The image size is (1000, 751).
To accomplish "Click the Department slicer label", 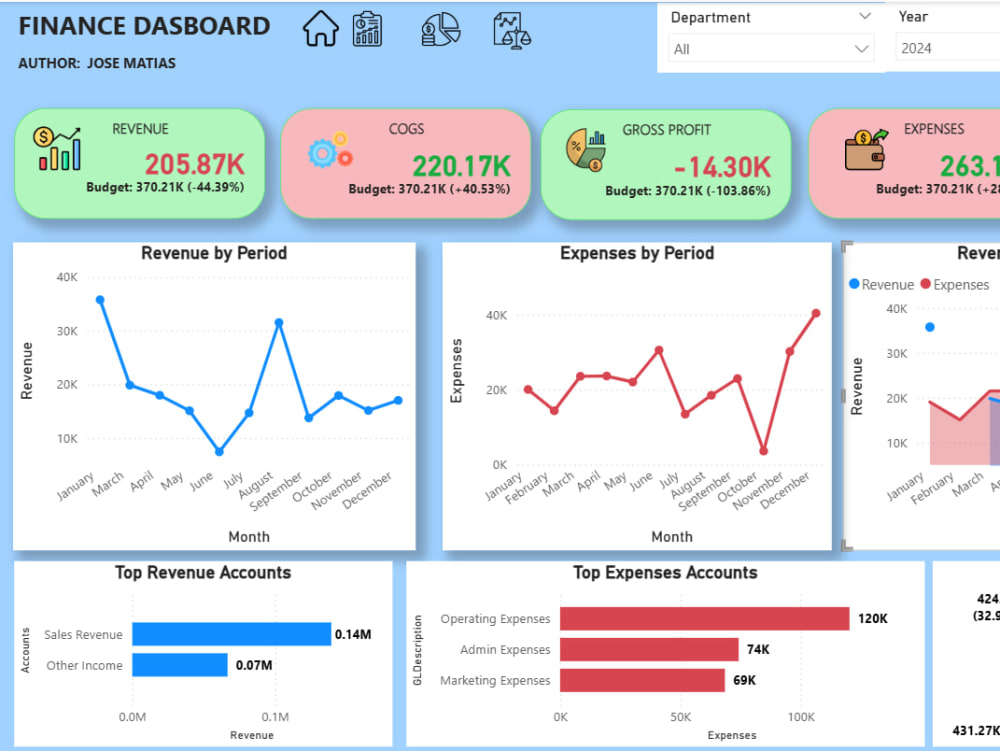I will click(710, 17).
